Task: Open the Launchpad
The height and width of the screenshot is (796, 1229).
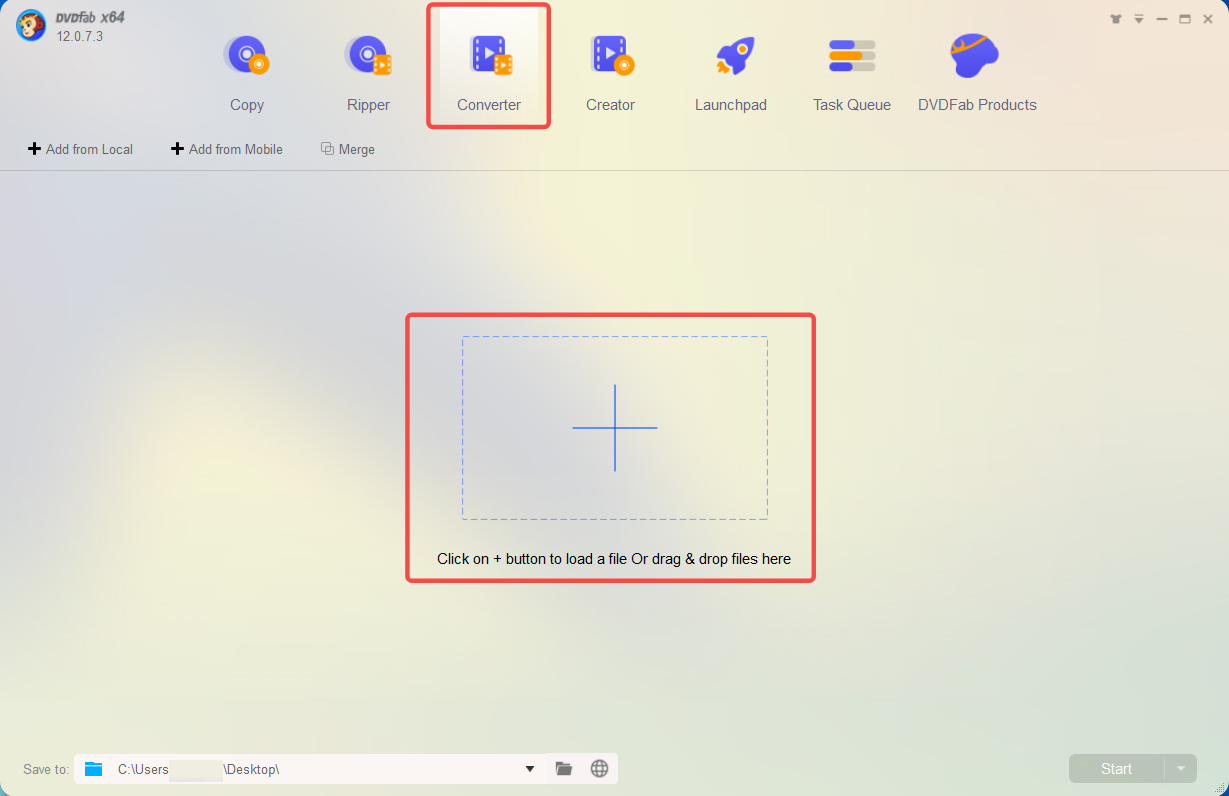Action: (x=731, y=72)
